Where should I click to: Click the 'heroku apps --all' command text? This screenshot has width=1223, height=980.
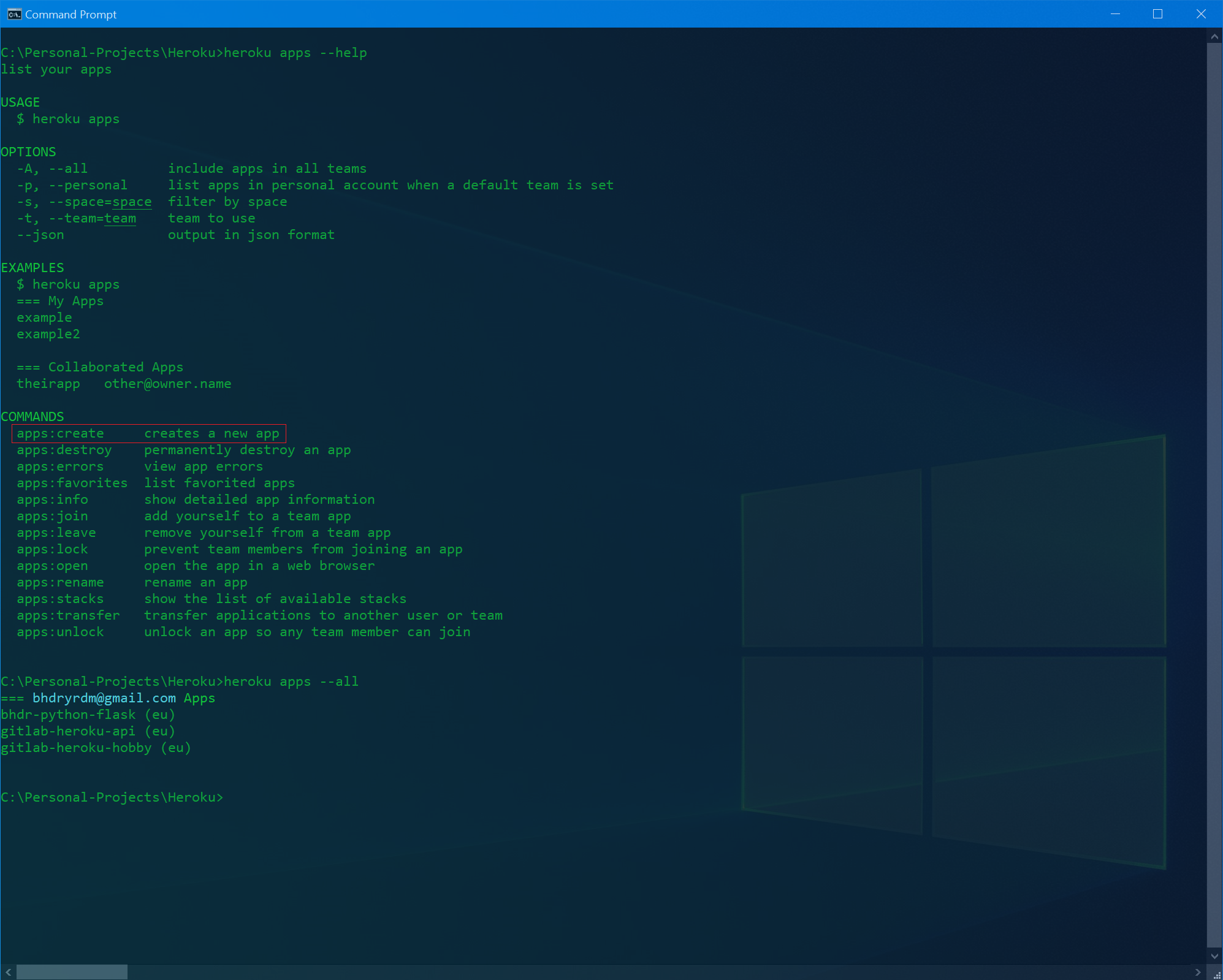[x=291, y=682]
